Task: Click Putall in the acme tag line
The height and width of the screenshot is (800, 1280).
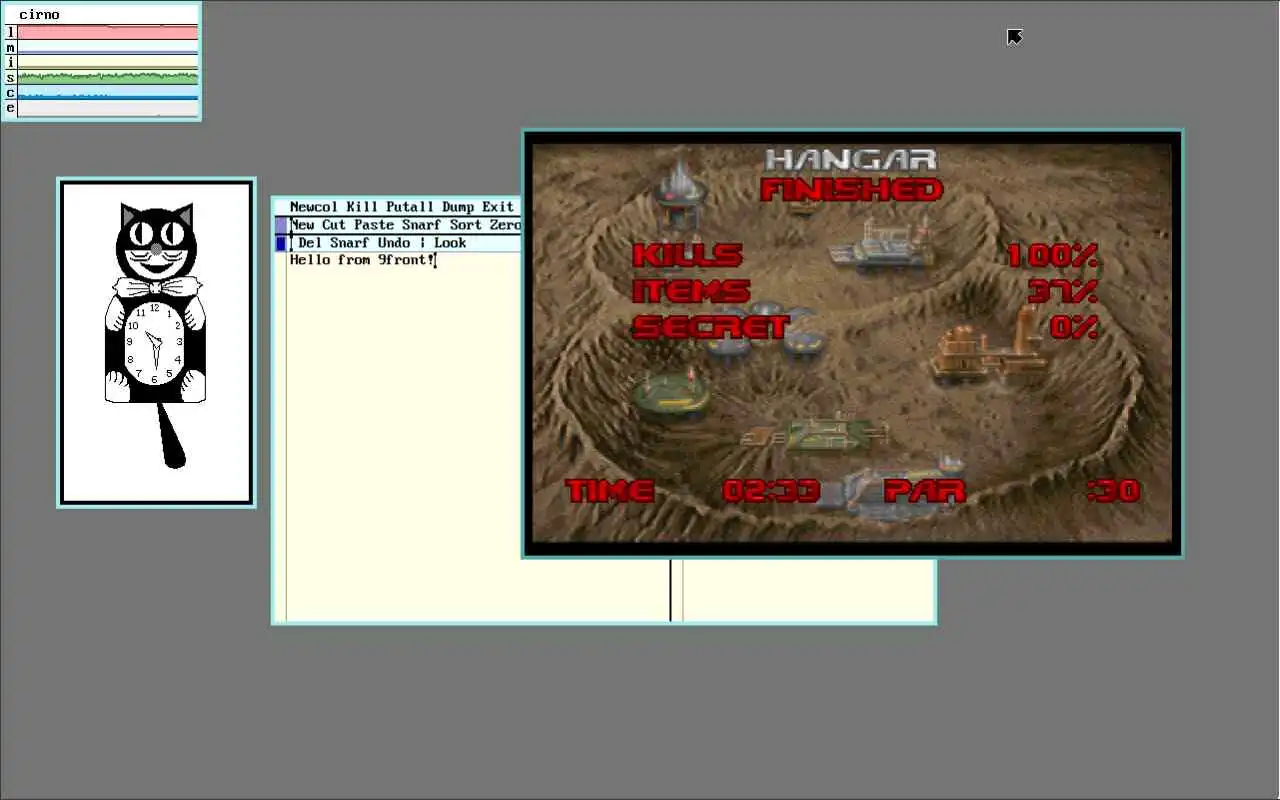Action: tap(410, 207)
